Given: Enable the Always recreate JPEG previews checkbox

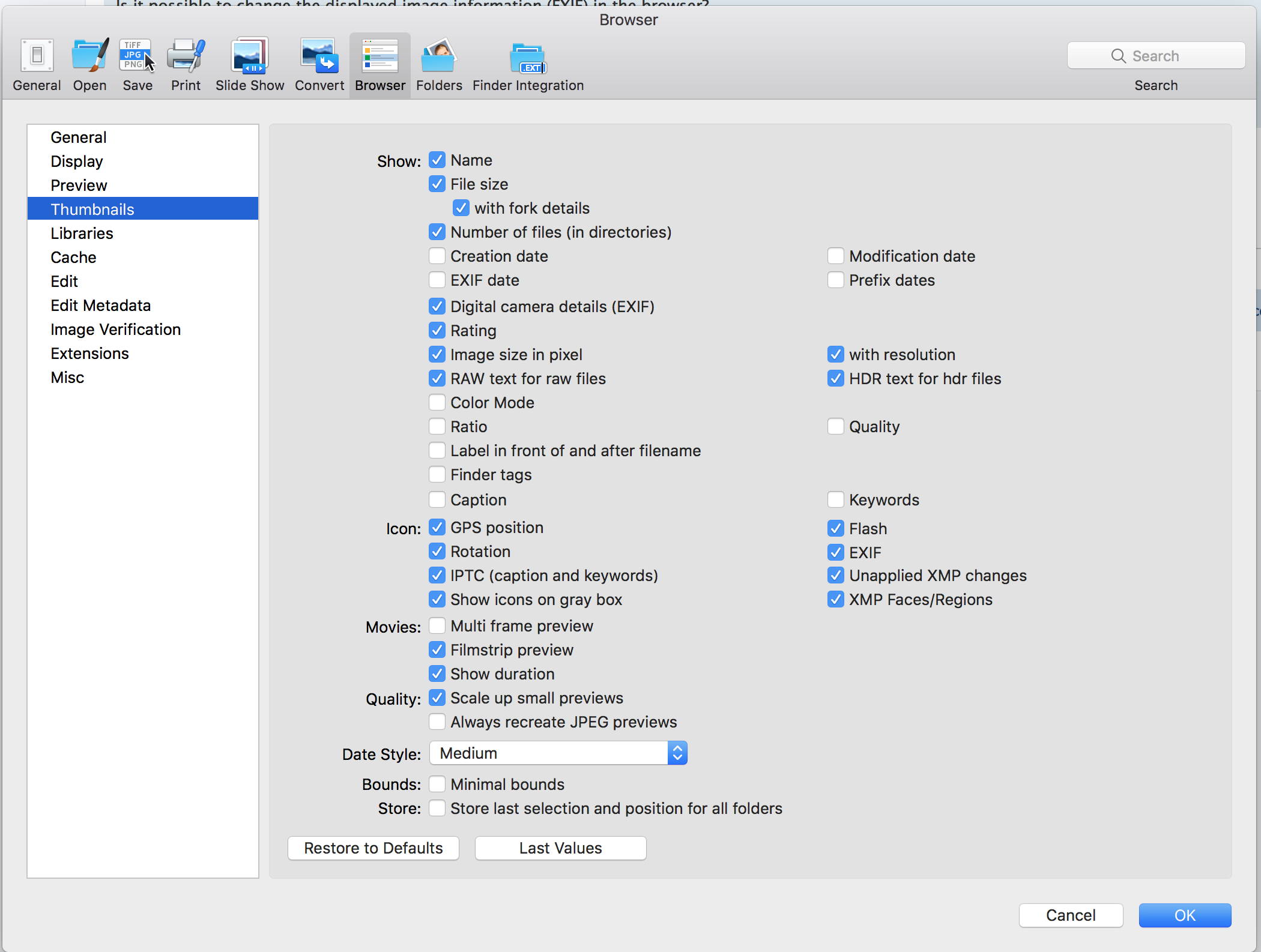Looking at the screenshot, I should point(437,722).
